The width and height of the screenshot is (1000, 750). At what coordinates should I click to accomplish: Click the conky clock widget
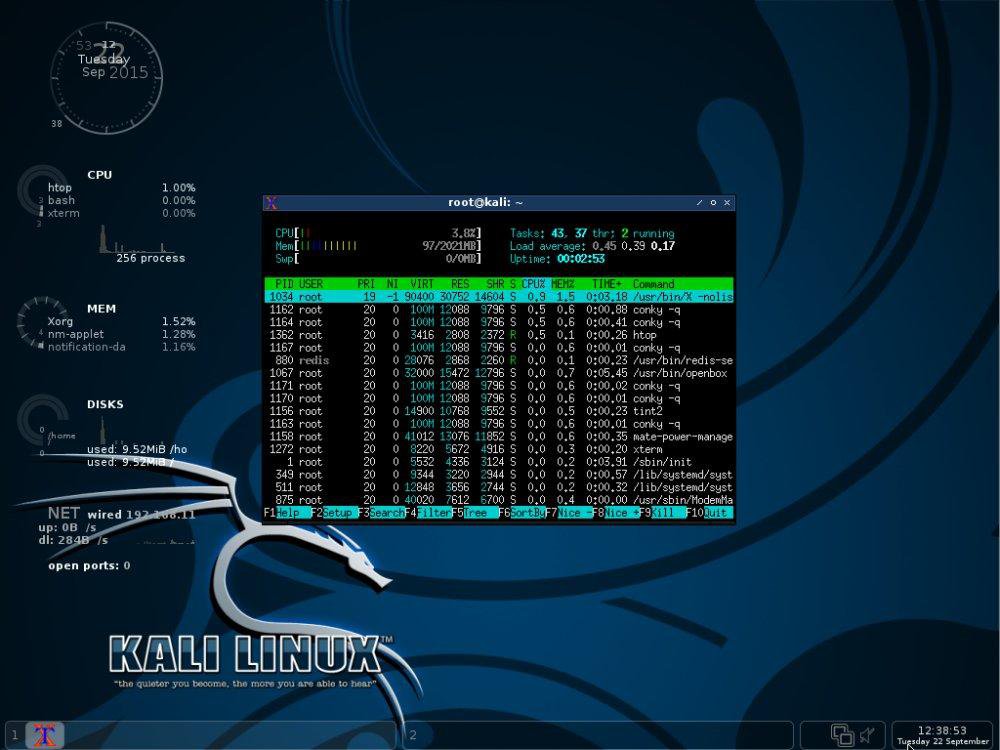coord(107,78)
